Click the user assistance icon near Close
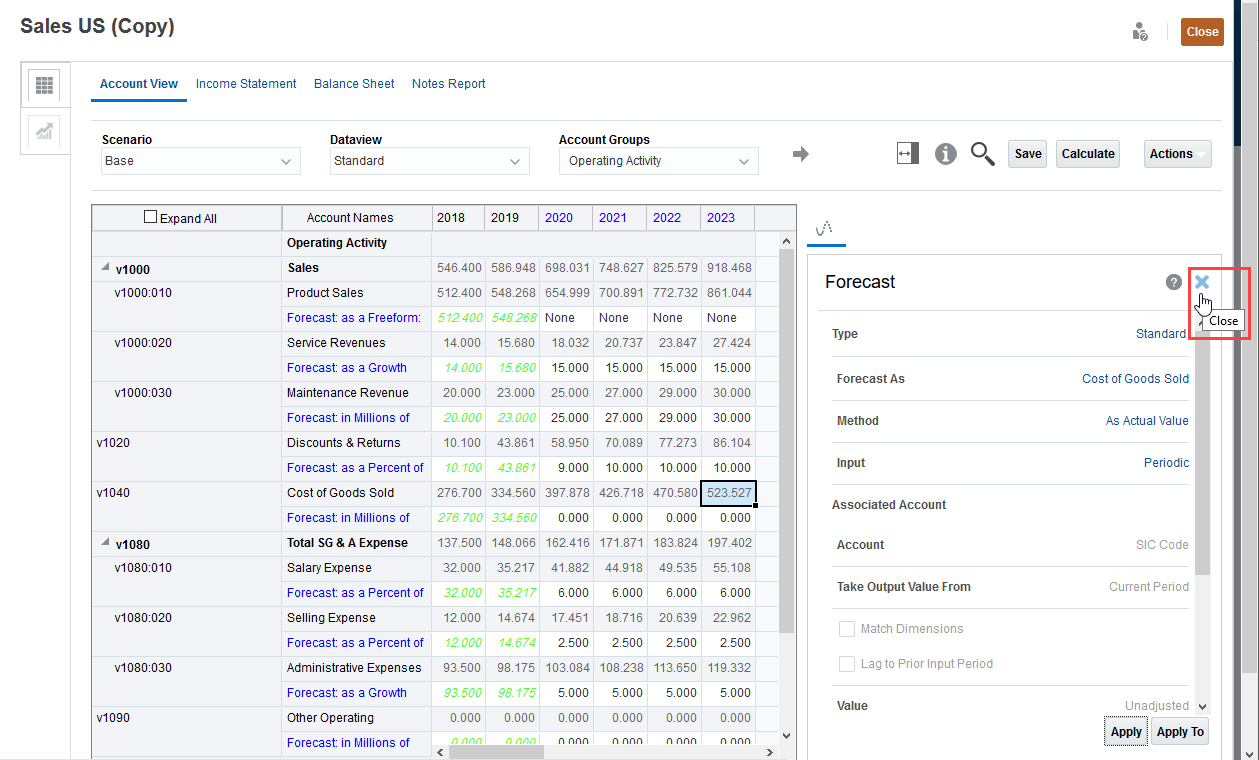The height and width of the screenshot is (760, 1259). point(1140,32)
